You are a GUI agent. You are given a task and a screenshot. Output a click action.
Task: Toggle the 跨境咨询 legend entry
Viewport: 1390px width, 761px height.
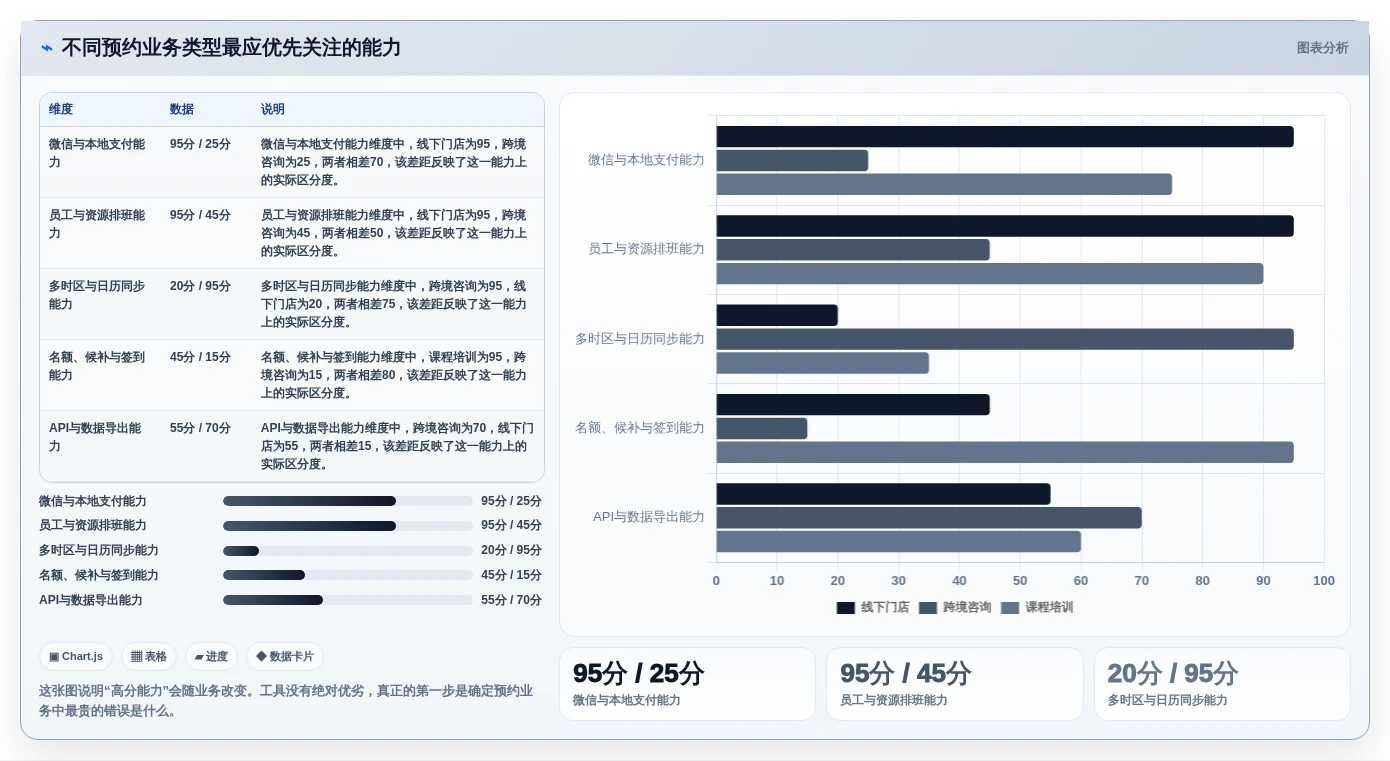pyautogui.click(x=955, y=607)
